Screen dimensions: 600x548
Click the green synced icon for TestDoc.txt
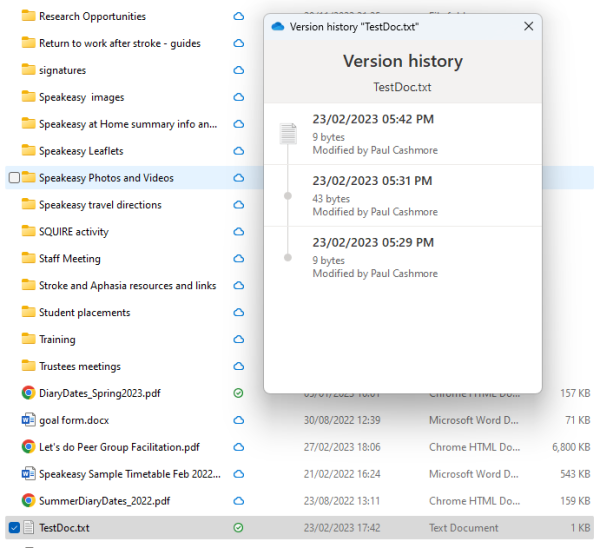[x=238, y=528]
